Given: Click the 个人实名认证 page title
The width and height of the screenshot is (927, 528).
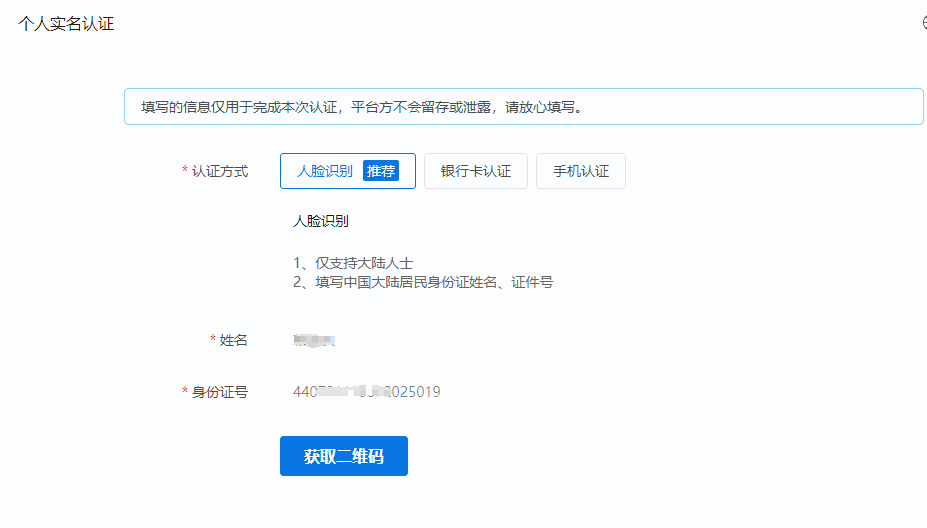Looking at the screenshot, I should pyautogui.click(x=66, y=24).
